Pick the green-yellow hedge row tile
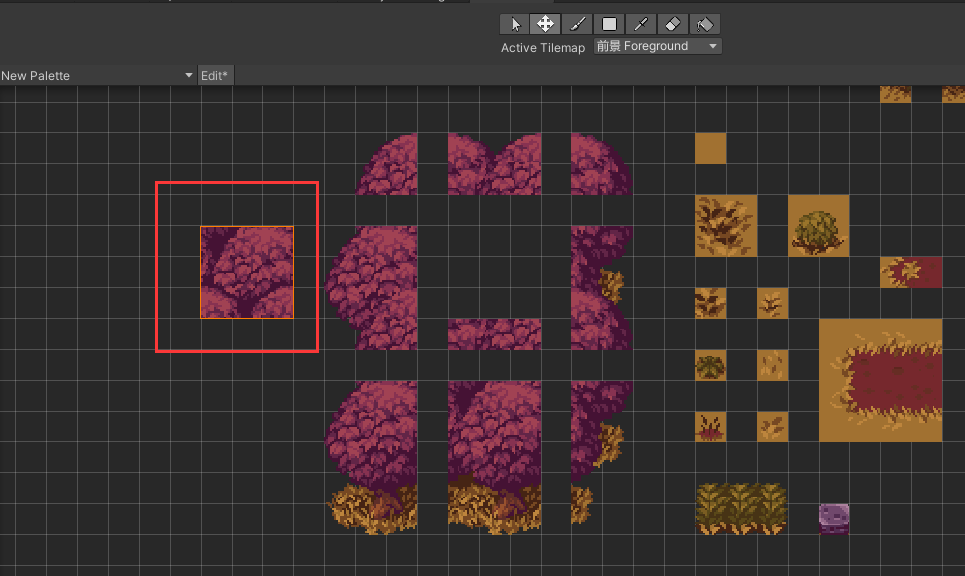Image resolution: width=965 pixels, height=576 pixels. coord(741,509)
